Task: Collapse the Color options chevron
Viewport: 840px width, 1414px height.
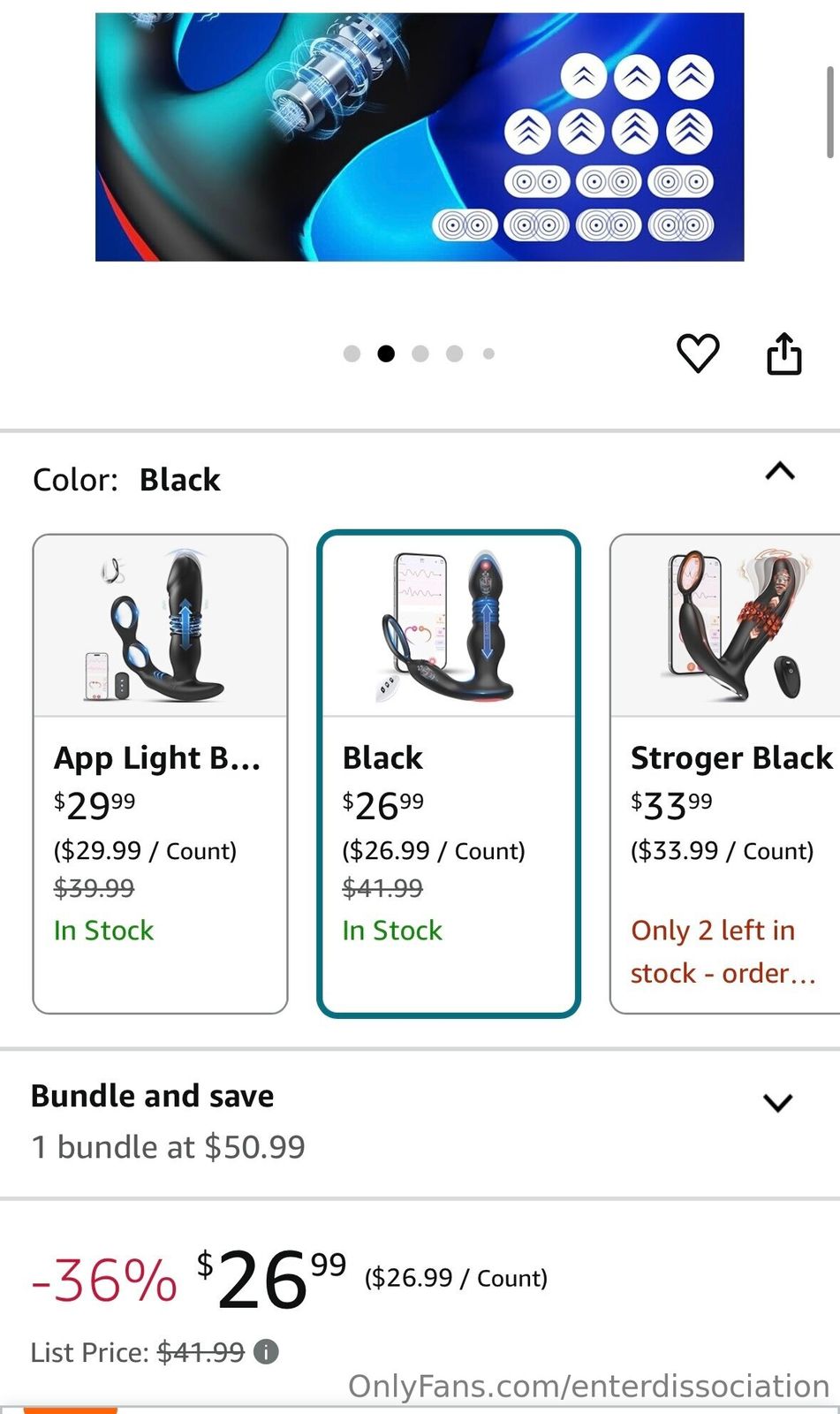Action: pos(779,471)
